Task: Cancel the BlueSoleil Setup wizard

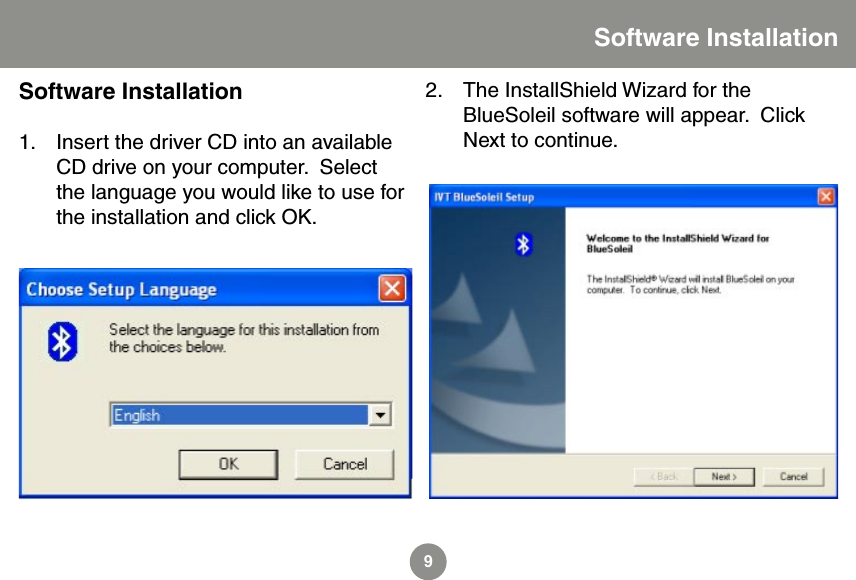Action: (793, 478)
